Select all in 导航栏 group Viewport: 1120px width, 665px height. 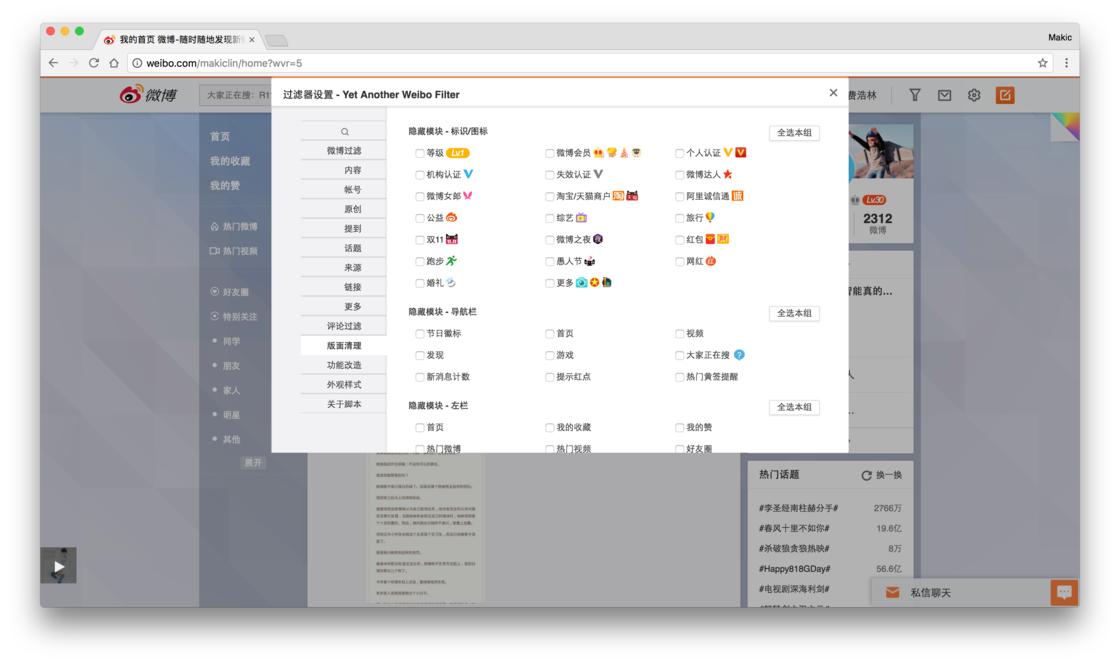[794, 314]
